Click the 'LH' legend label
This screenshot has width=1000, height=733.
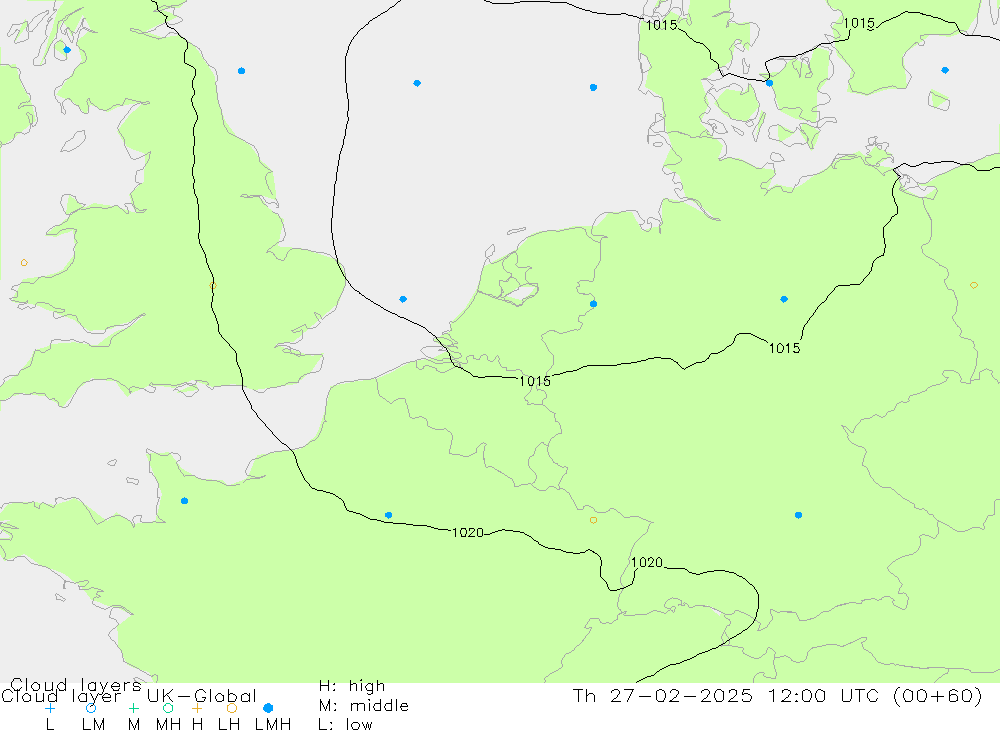[228, 725]
